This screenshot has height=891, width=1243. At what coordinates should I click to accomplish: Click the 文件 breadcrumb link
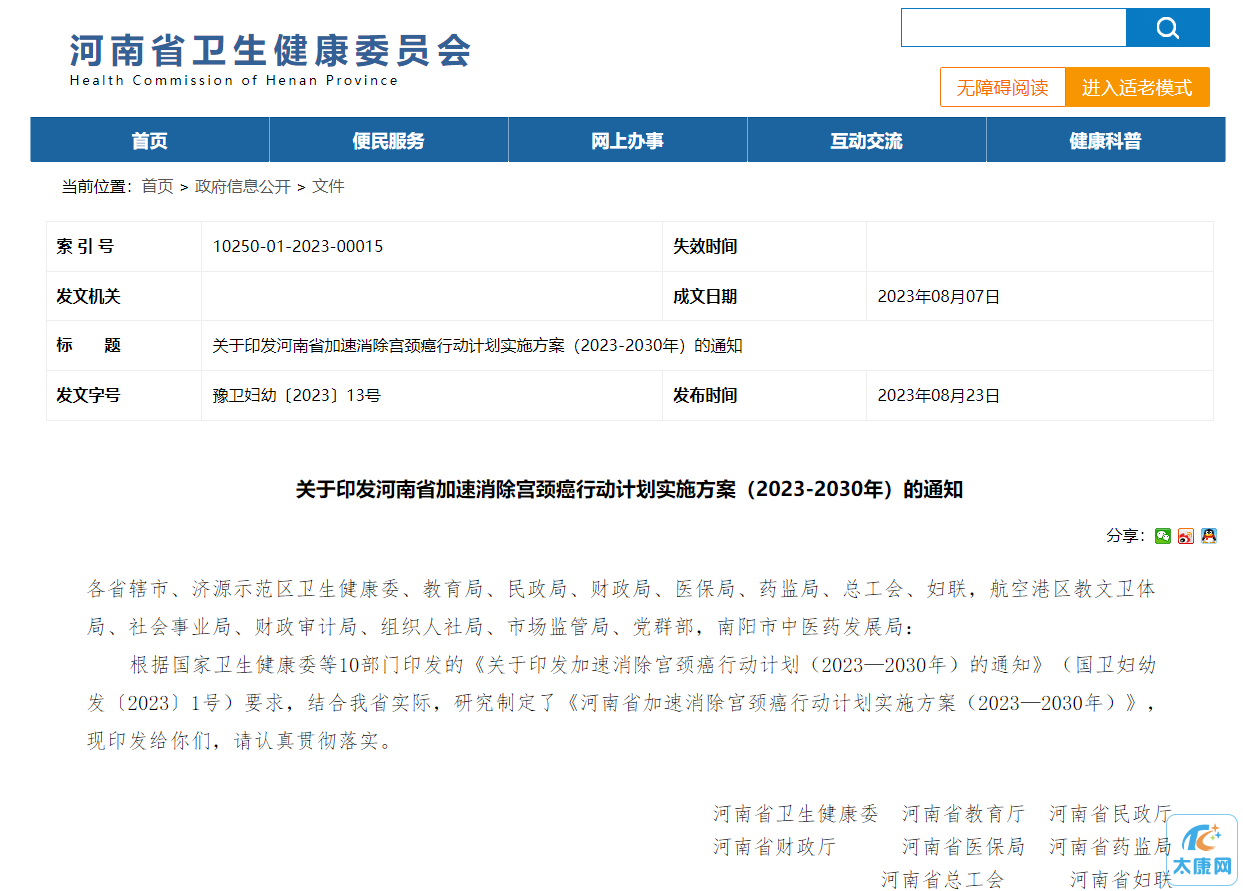[x=328, y=186]
